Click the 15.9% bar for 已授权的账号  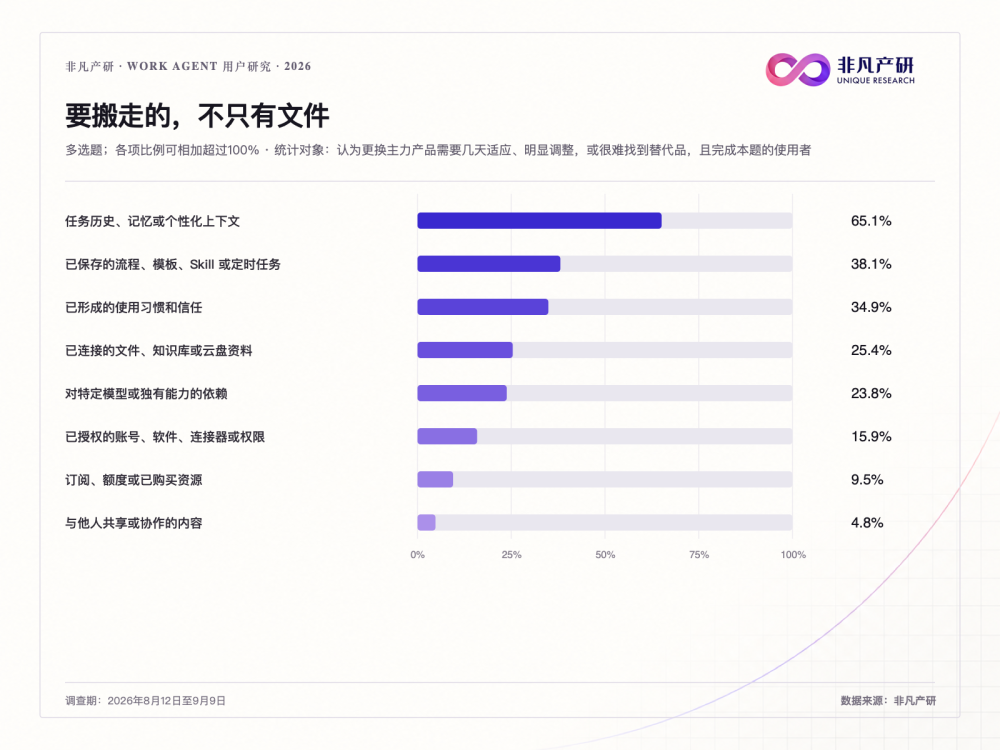tap(447, 436)
